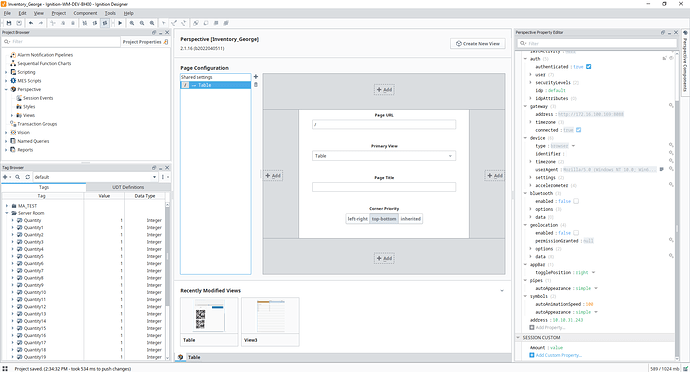
Task: Collapse the Server Room tag folder
Action: (7, 213)
